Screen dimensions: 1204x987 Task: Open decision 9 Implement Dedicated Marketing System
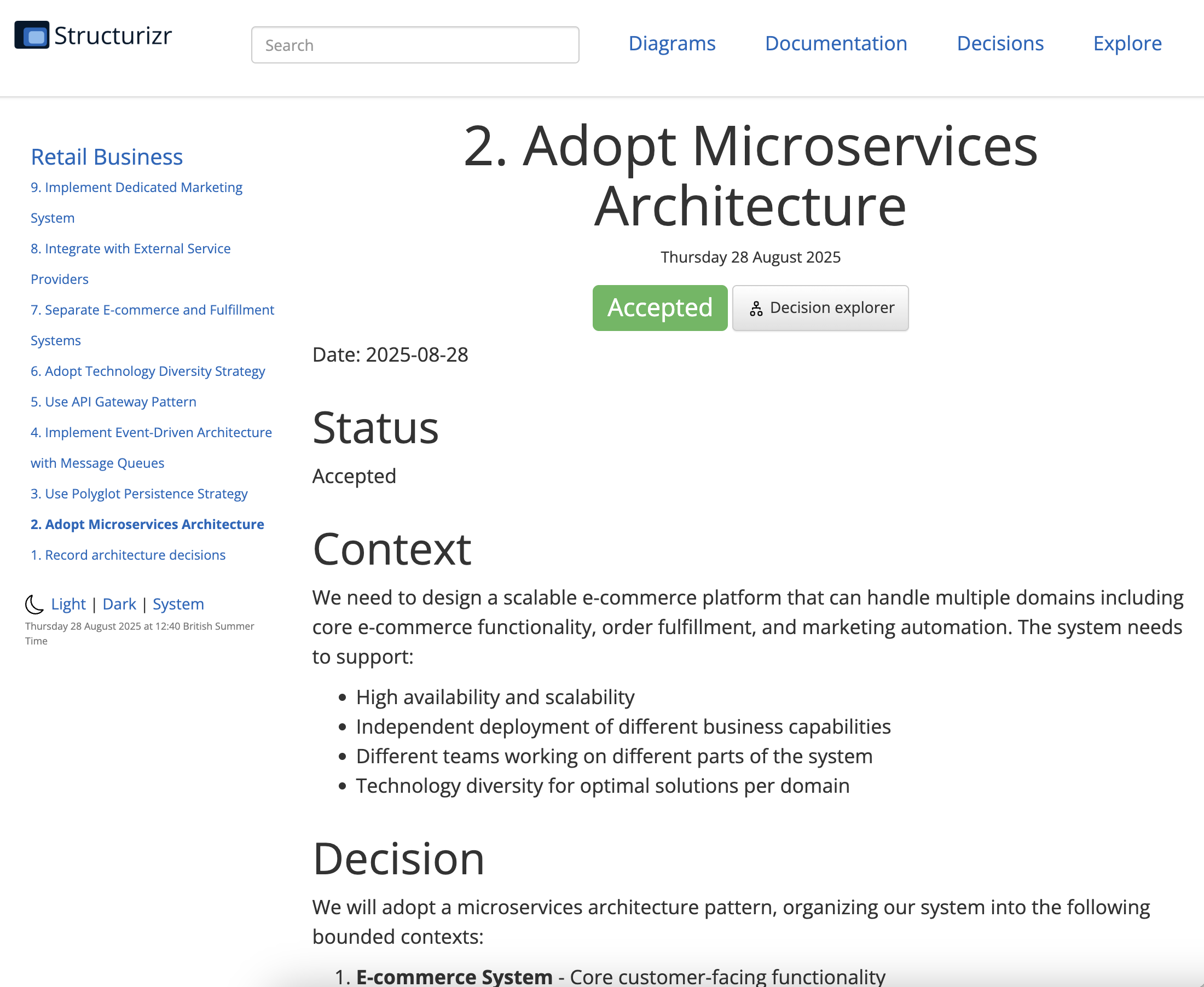pos(136,202)
